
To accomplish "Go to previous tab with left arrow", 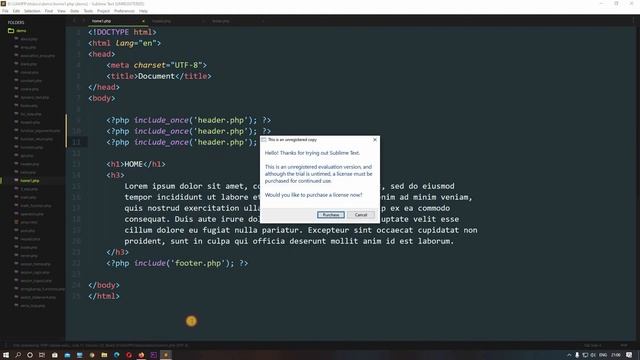I will click(x=74, y=21).
